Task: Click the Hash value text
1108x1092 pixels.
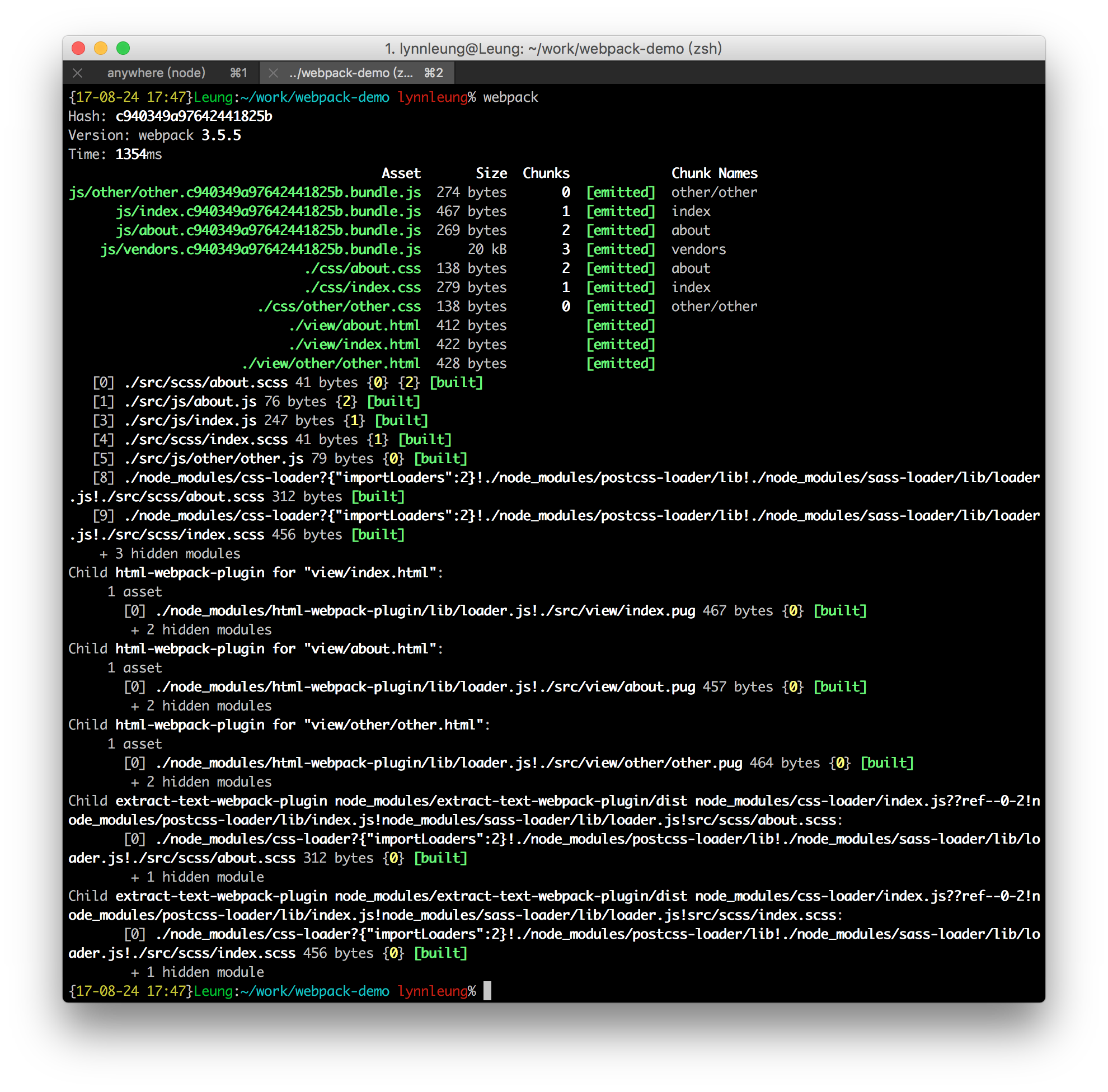Action: coord(194,116)
